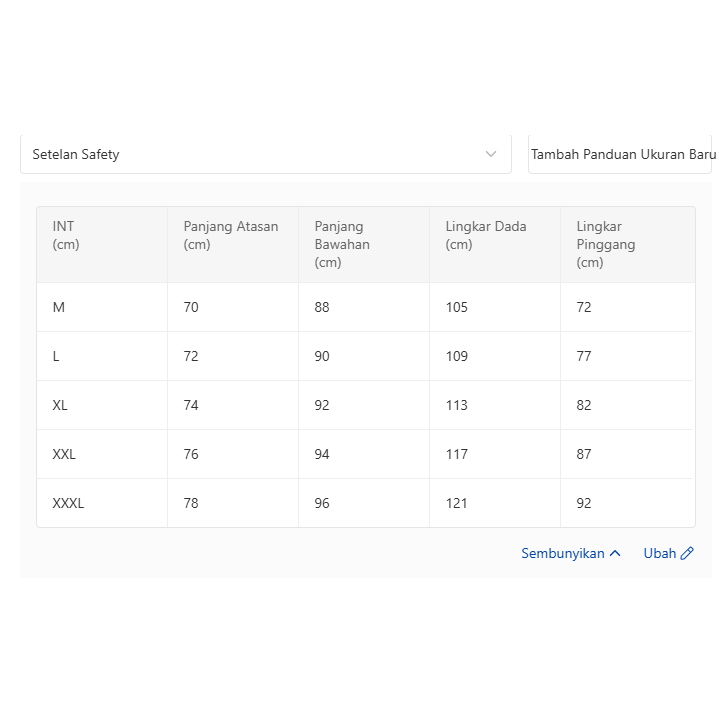Screen dimensions: 719x719
Task: Open the Setelan Safety dropdown
Action: pos(265,154)
